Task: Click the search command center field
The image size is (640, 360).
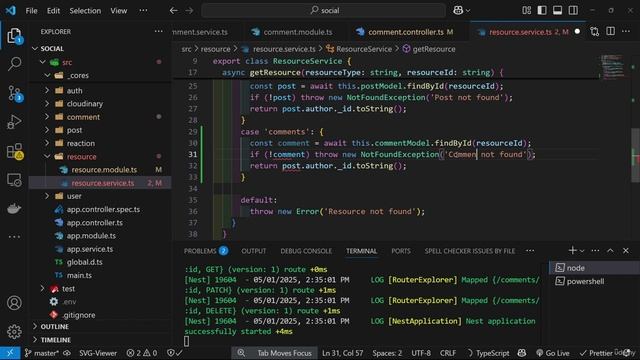Action: point(324,11)
